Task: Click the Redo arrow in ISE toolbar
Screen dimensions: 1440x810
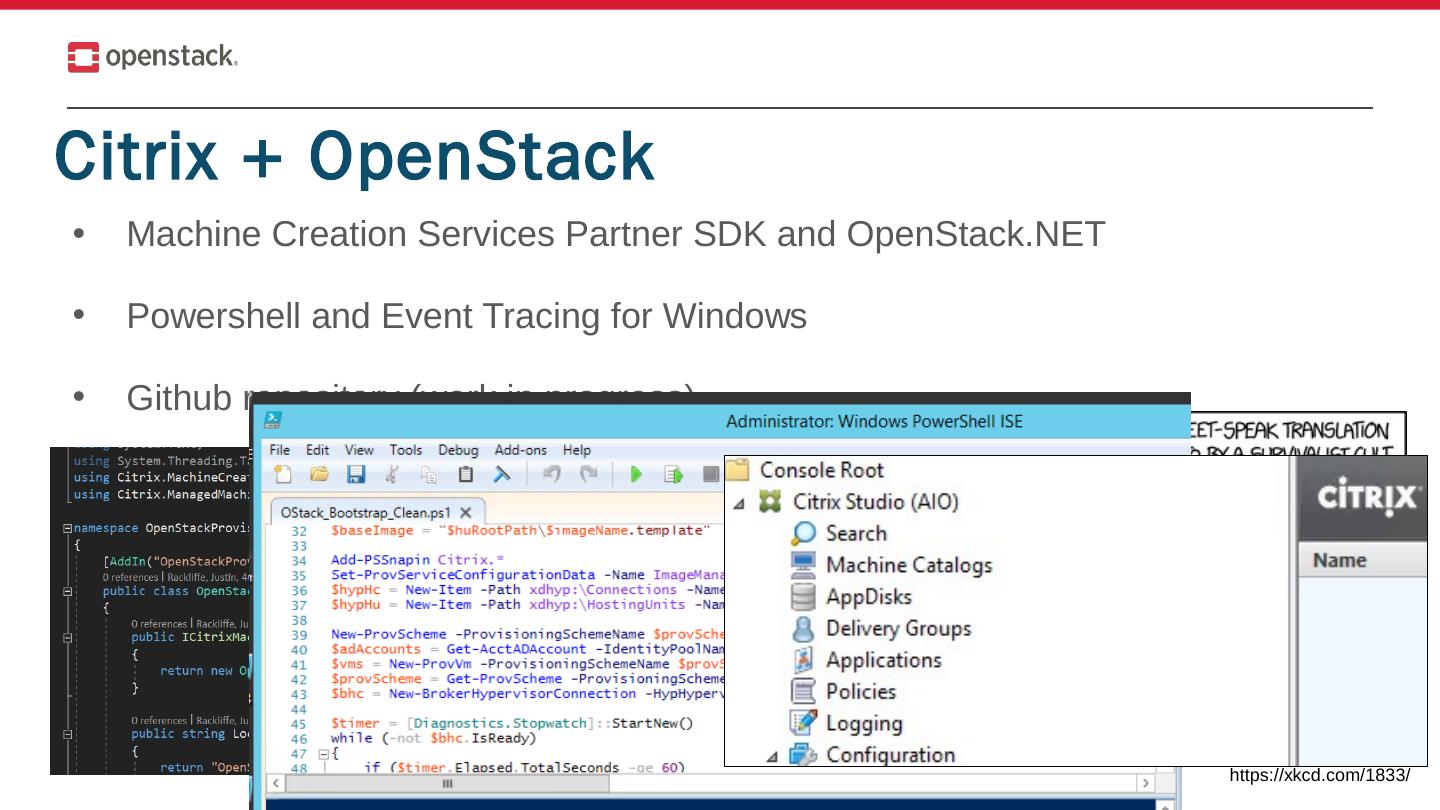Action: [x=589, y=475]
